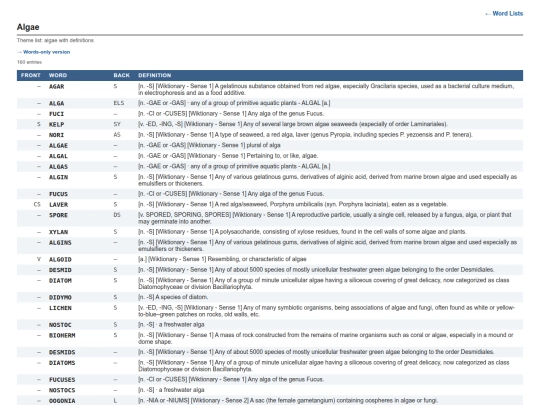The height and width of the screenshot is (405, 540).
Task: Select the word BIOHERM
Action: point(62,335)
